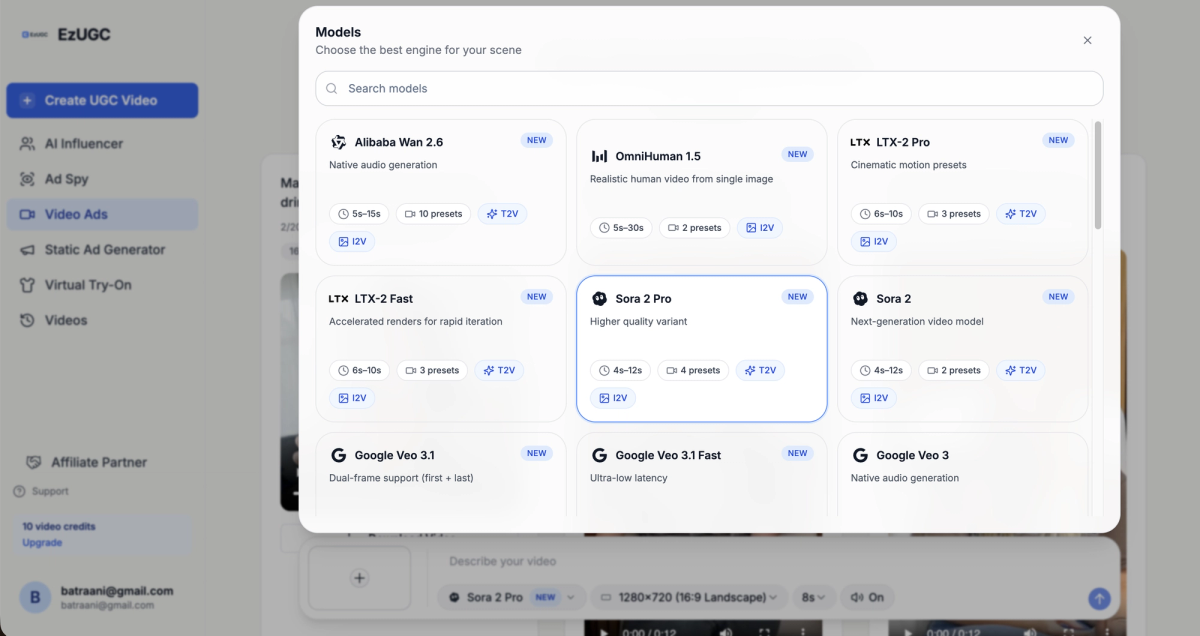The height and width of the screenshot is (636, 1200).
Task: Click the Virtual Try-On shirt icon
Action: pyautogui.click(x=27, y=285)
